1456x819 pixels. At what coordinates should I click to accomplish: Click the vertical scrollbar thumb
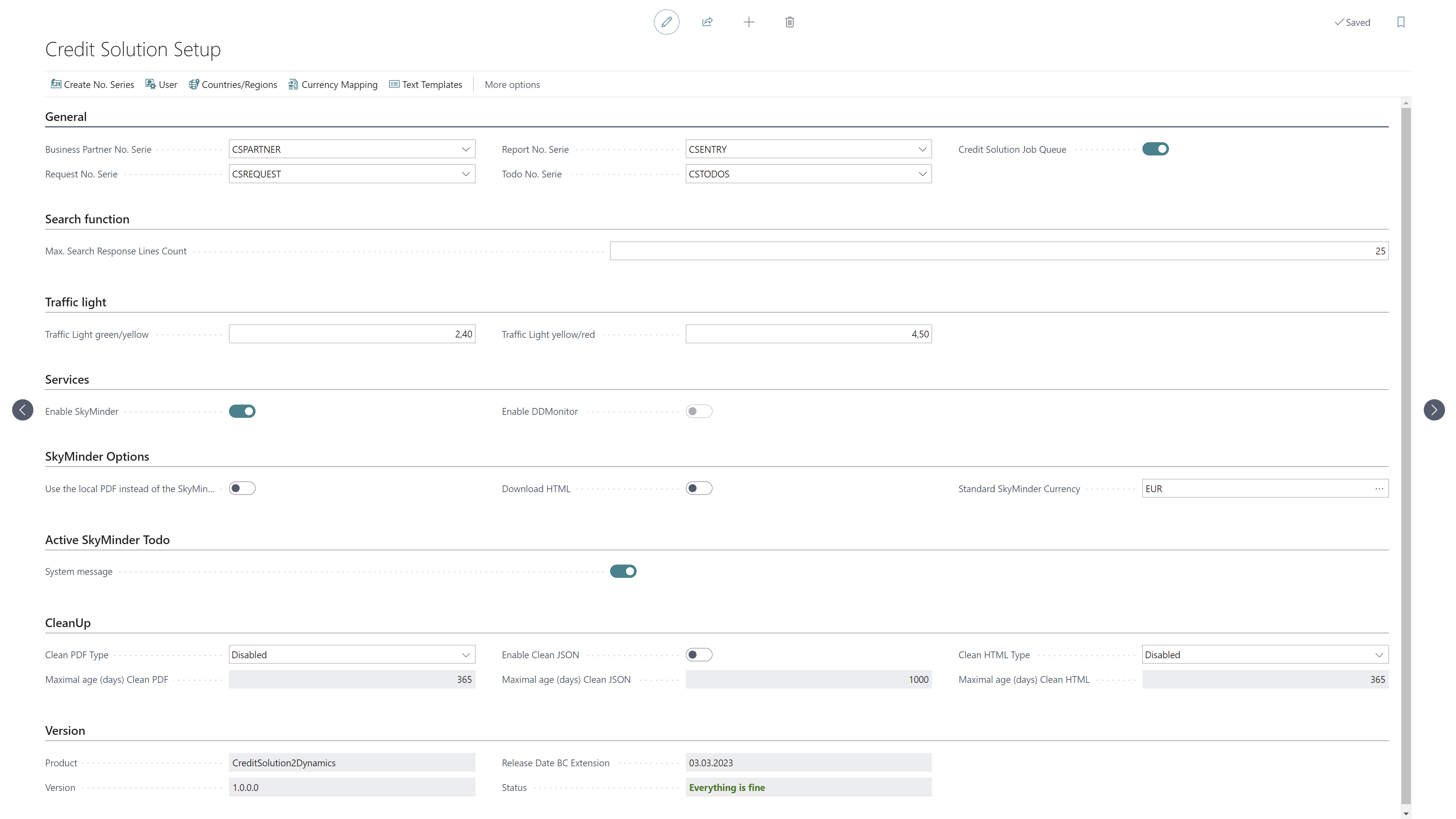1406,455
